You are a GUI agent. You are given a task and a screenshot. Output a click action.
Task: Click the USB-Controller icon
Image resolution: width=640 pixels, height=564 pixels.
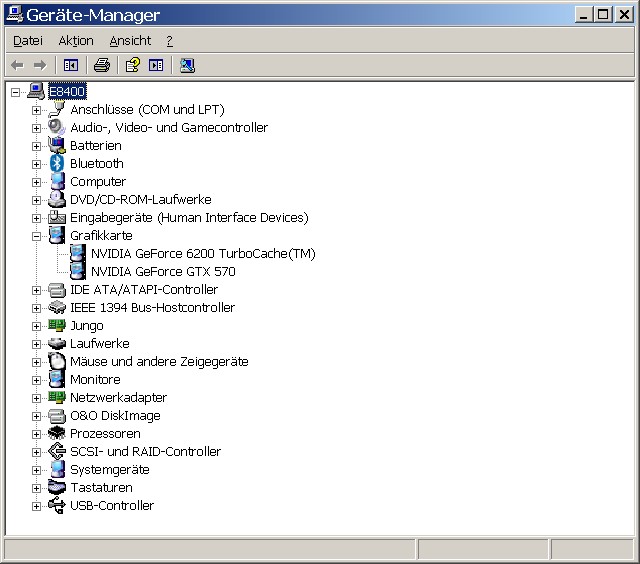pyautogui.click(x=57, y=505)
